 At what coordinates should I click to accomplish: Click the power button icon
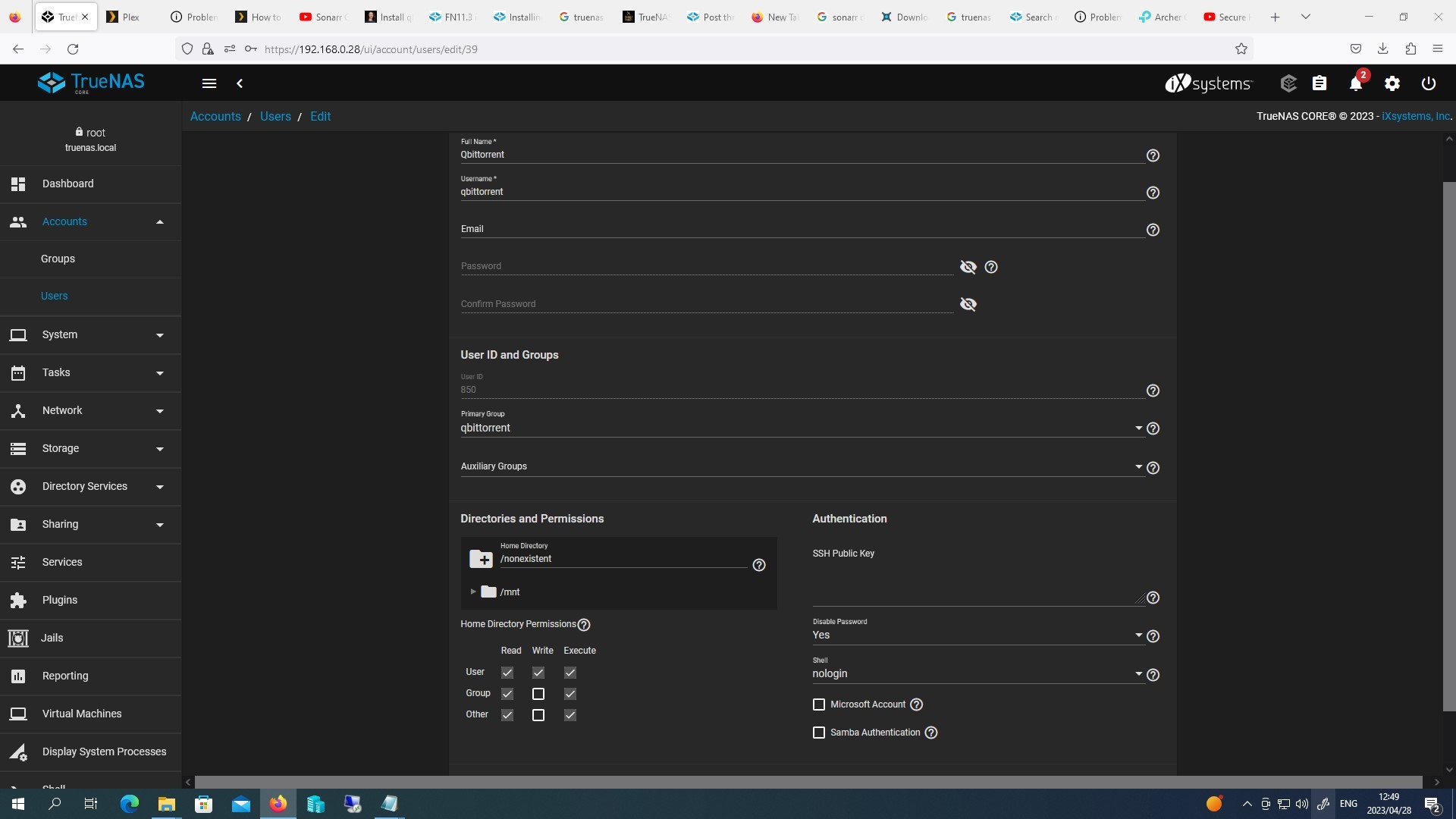click(x=1428, y=83)
